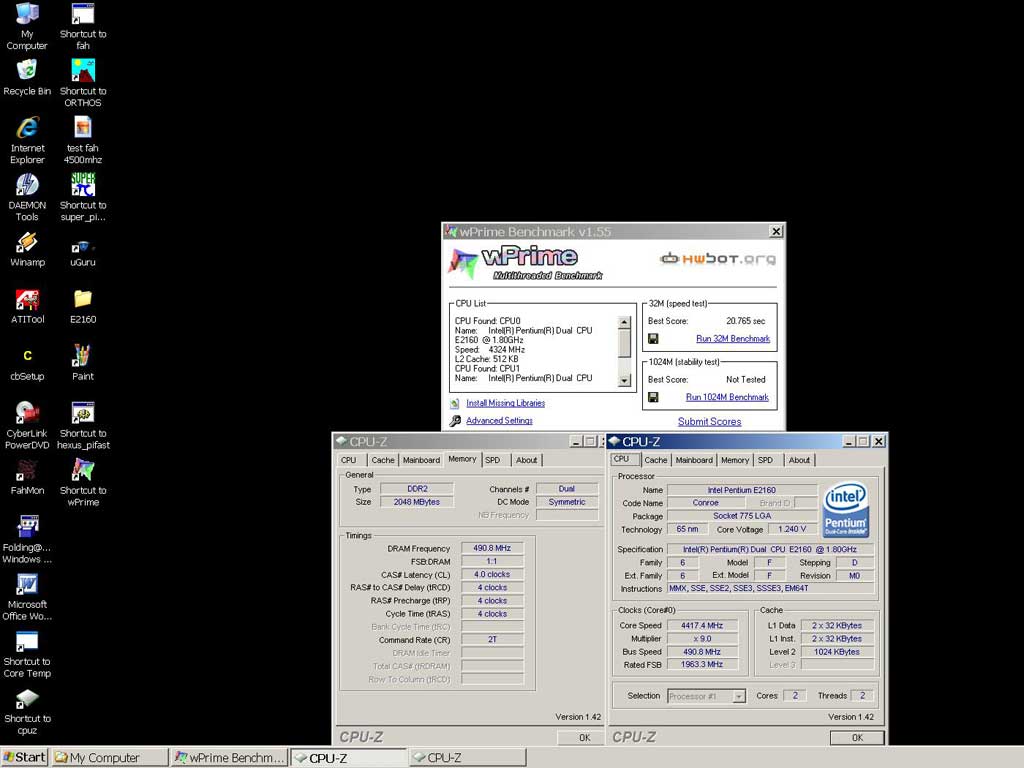The width and height of the screenshot is (1024, 768).
Task: Click the Start button
Action: 25,758
